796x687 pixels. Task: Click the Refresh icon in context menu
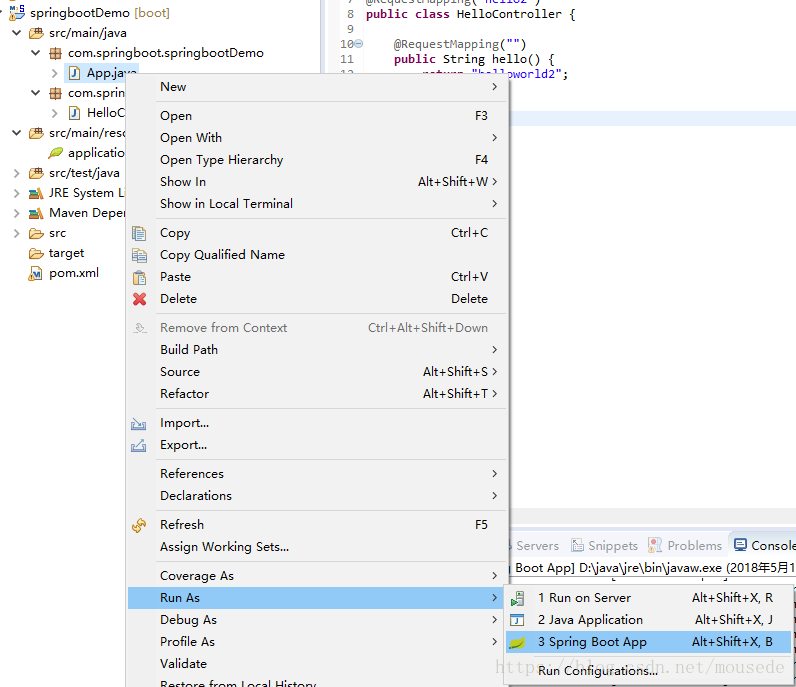(139, 525)
